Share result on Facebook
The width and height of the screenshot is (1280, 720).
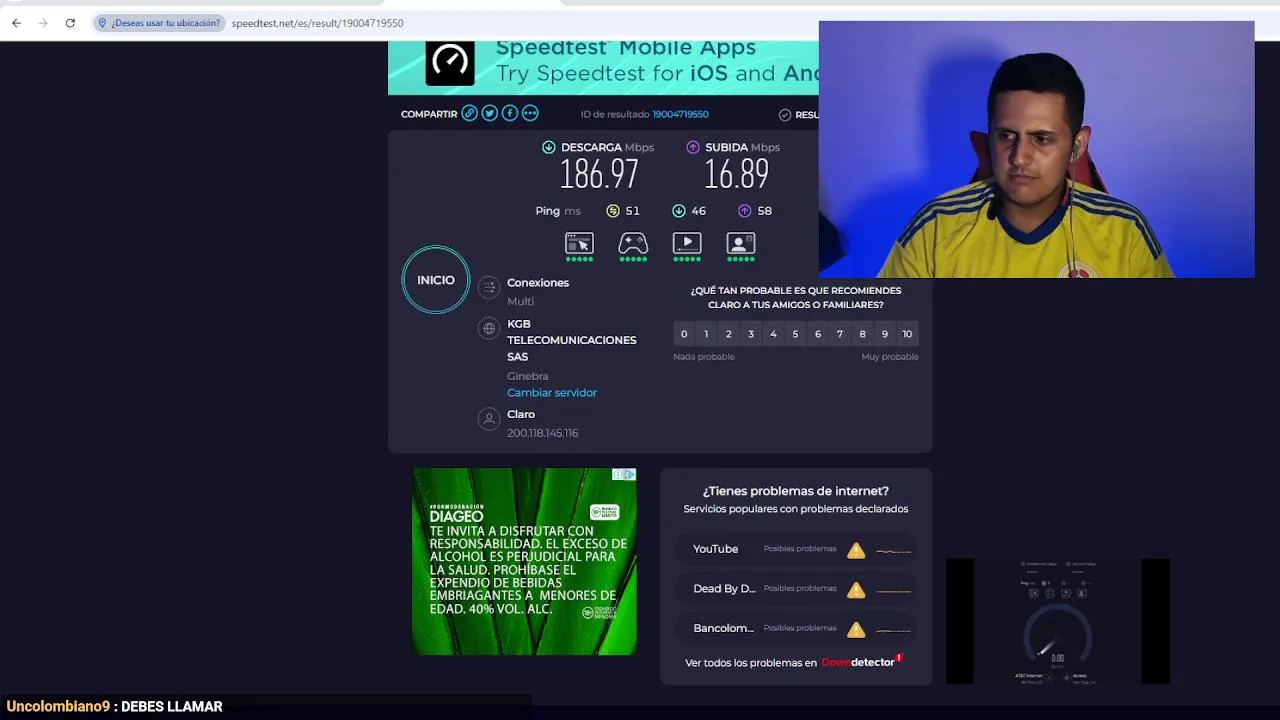(x=509, y=113)
